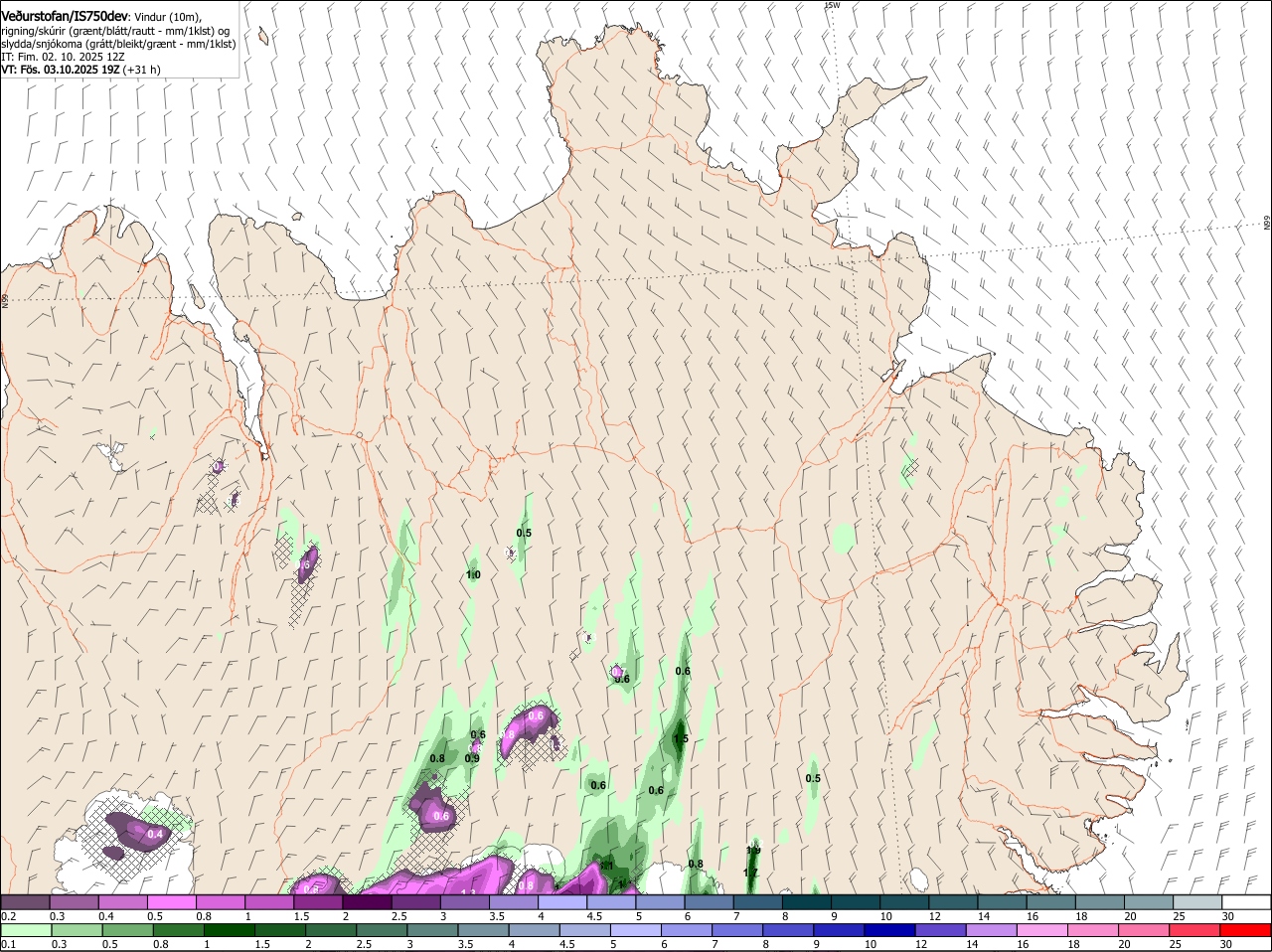The image size is (1272, 952).
Task: Pick the light grey snow-scale swatch labeled 25
Action: 1197,902
